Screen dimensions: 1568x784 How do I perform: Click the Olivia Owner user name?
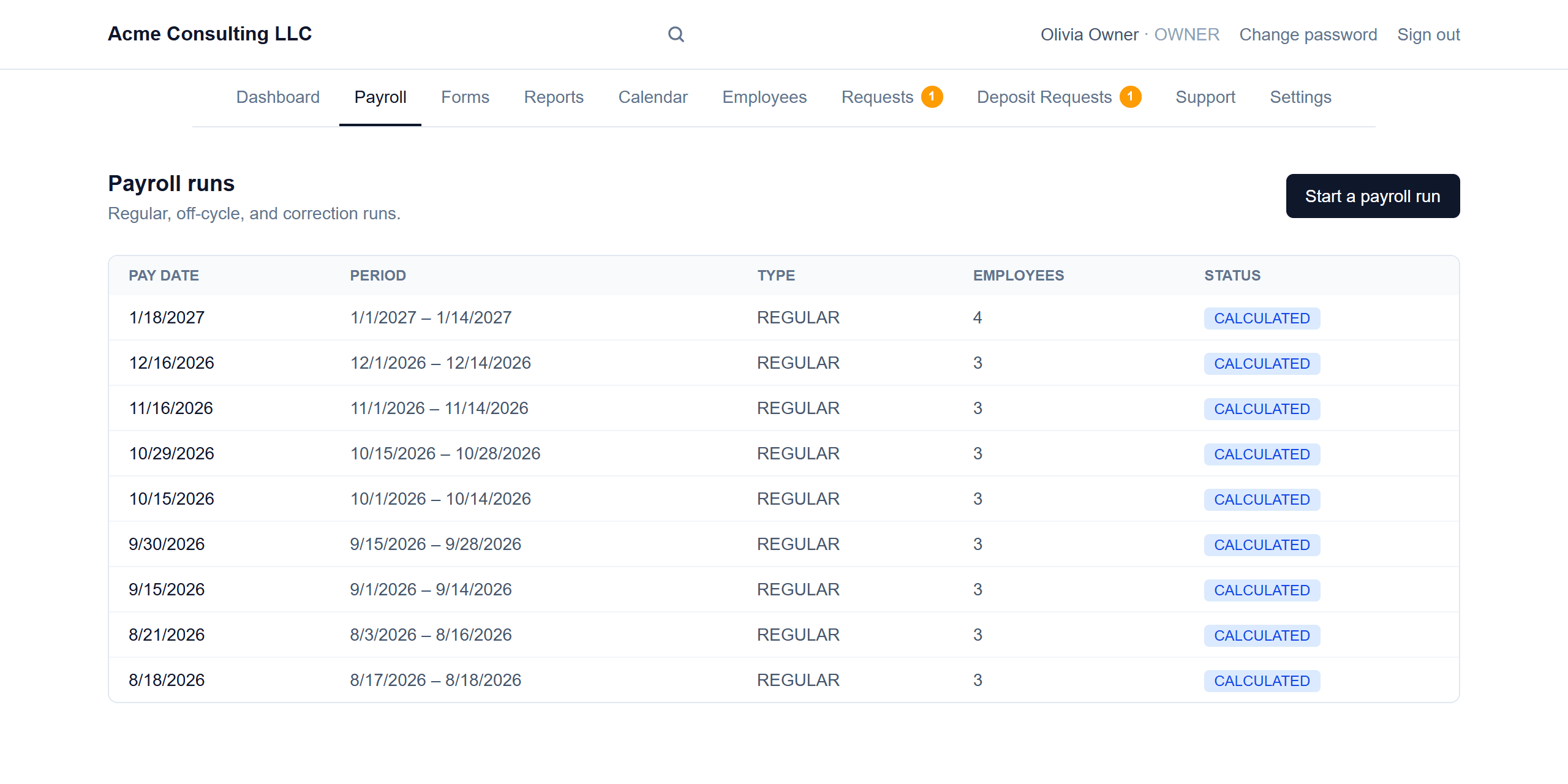[x=1089, y=34]
